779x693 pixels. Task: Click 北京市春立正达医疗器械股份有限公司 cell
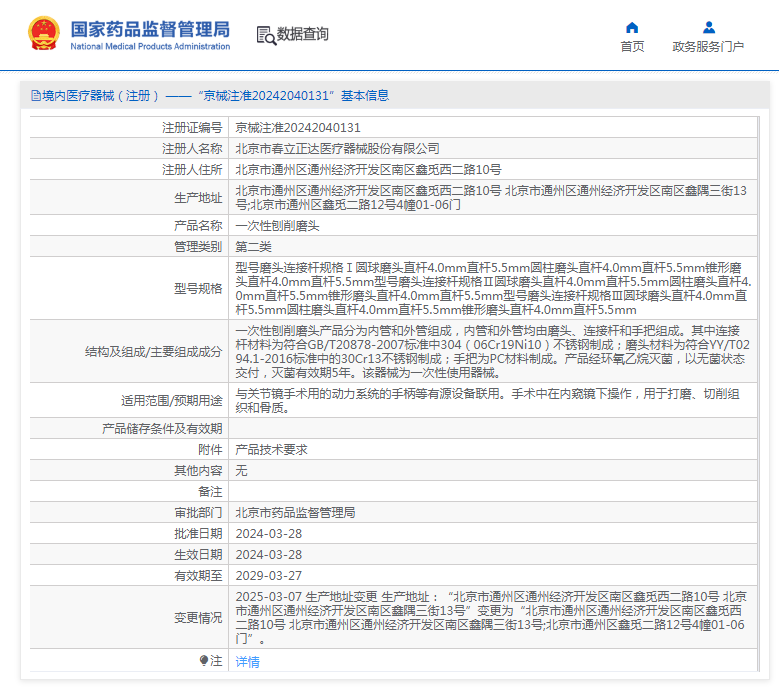337,149
